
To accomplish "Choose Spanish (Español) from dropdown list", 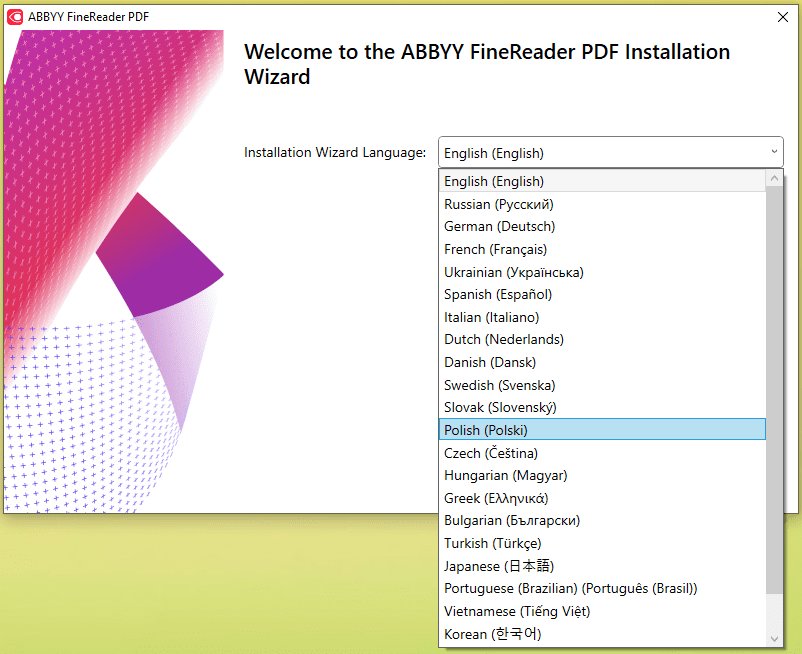I will [x=602, y=295].
